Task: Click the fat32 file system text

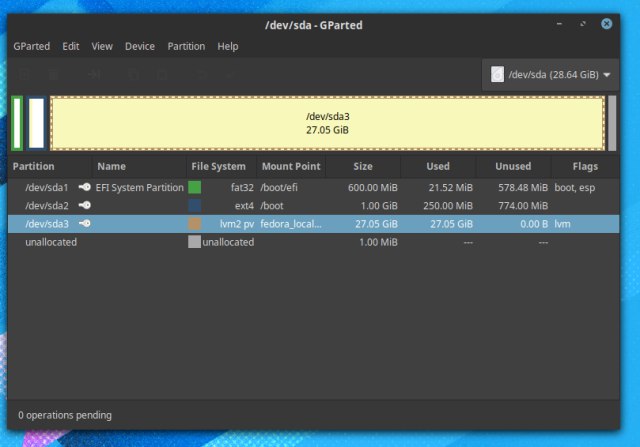Action: click(242, 187)
